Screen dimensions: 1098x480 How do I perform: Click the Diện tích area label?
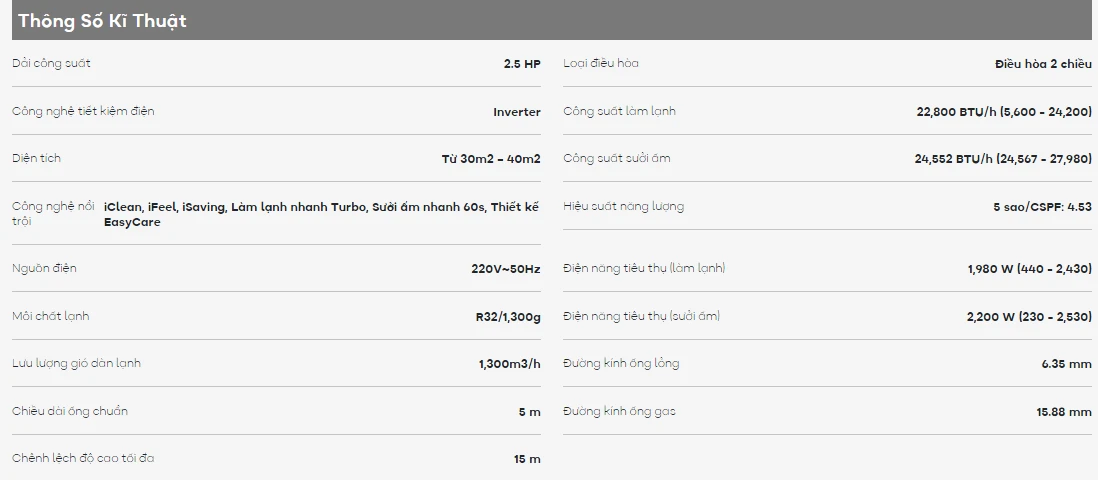36,158
